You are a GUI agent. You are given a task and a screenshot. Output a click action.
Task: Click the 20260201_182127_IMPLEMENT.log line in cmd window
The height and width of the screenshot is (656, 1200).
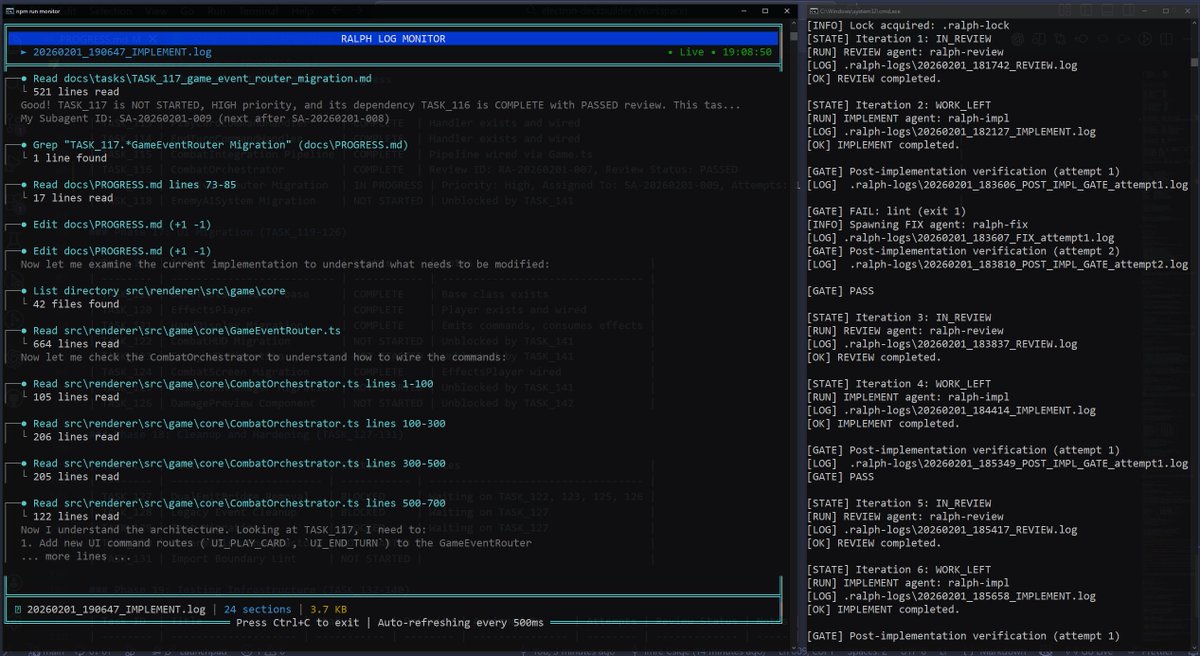(951, 131)
